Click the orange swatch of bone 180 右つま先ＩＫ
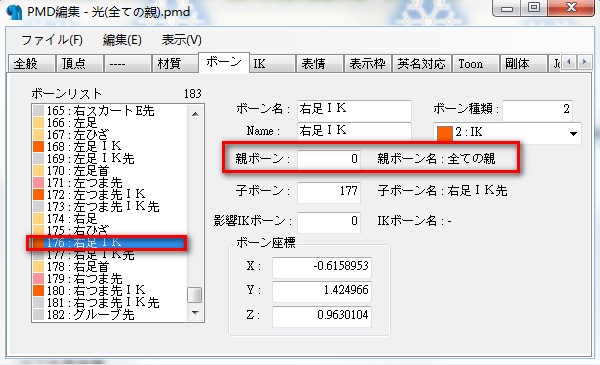This screenshot has width=600, height=365. point(38,290)
